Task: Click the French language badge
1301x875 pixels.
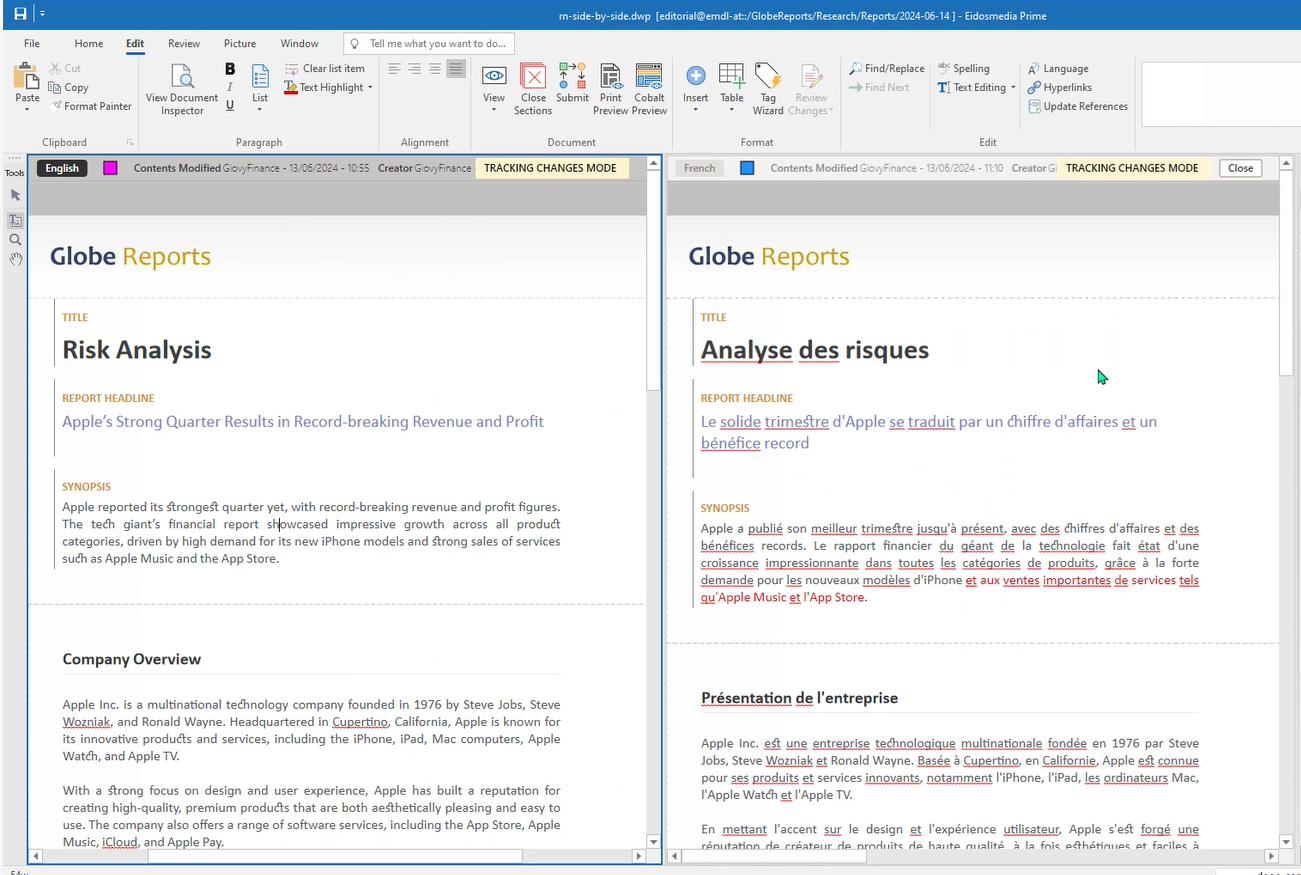Action: pyautogui.click(x=700, y=168)
